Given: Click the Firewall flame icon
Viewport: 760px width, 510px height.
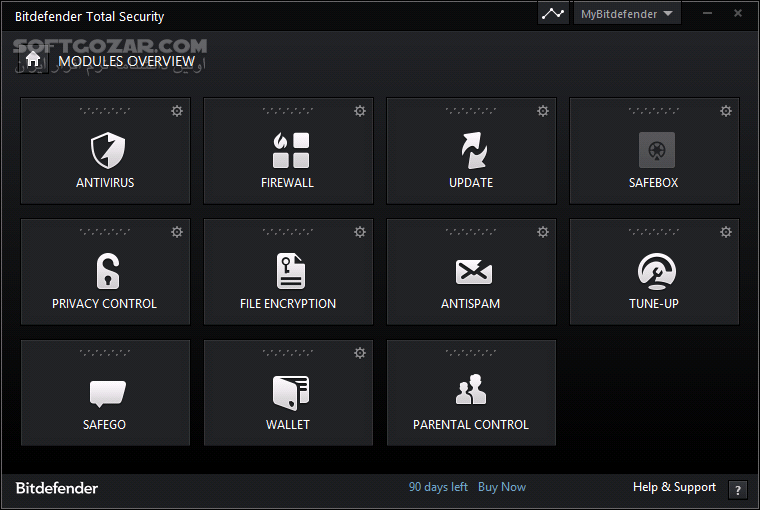Looking at the screenshot, I should (x=289, y=150).
